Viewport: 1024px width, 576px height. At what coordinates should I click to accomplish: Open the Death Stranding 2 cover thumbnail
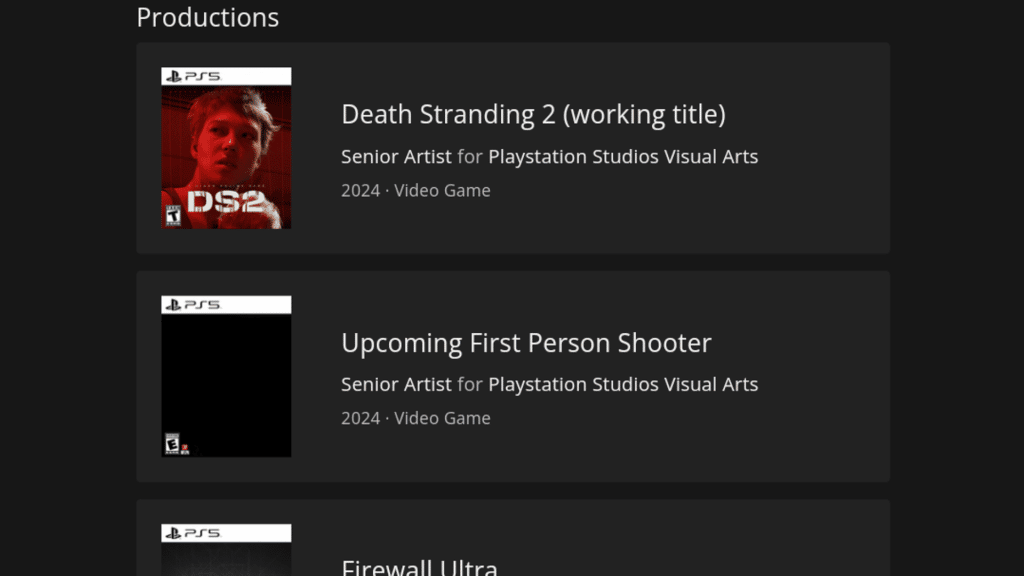pyautogui.click(x=226, y=148)
